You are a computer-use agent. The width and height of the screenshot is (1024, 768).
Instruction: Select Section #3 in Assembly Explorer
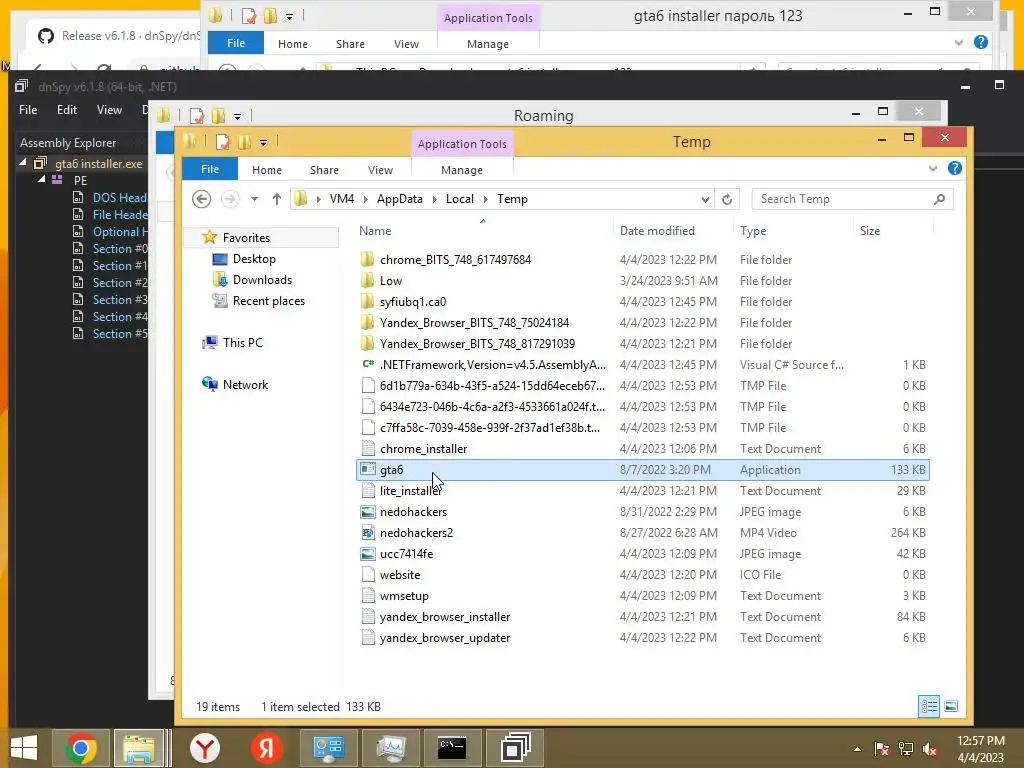click(120, 300)
